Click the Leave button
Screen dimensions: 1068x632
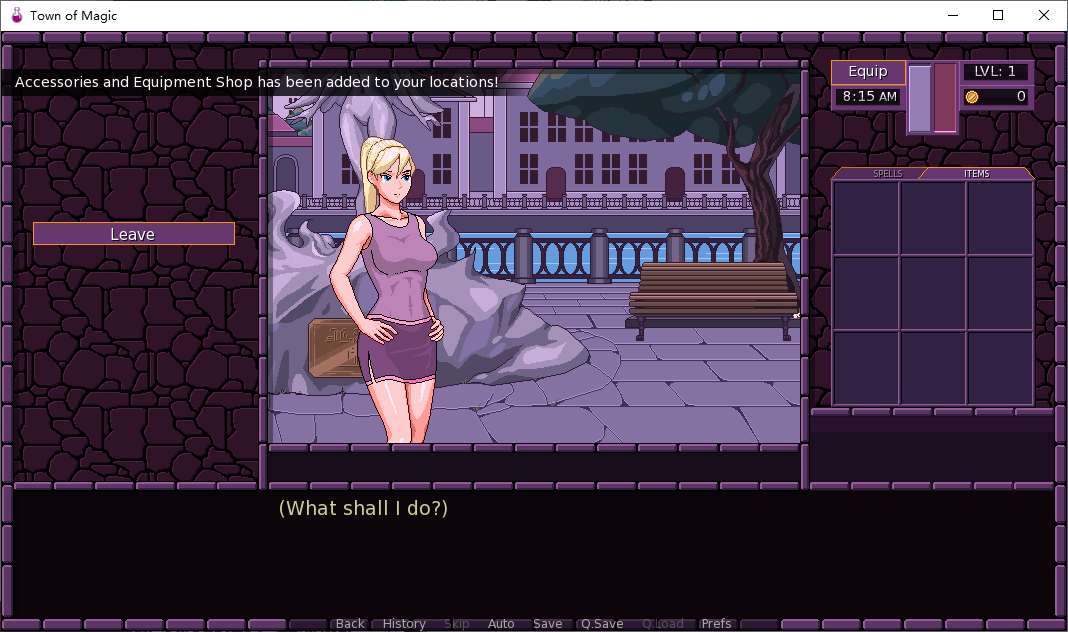click(133, 234)
